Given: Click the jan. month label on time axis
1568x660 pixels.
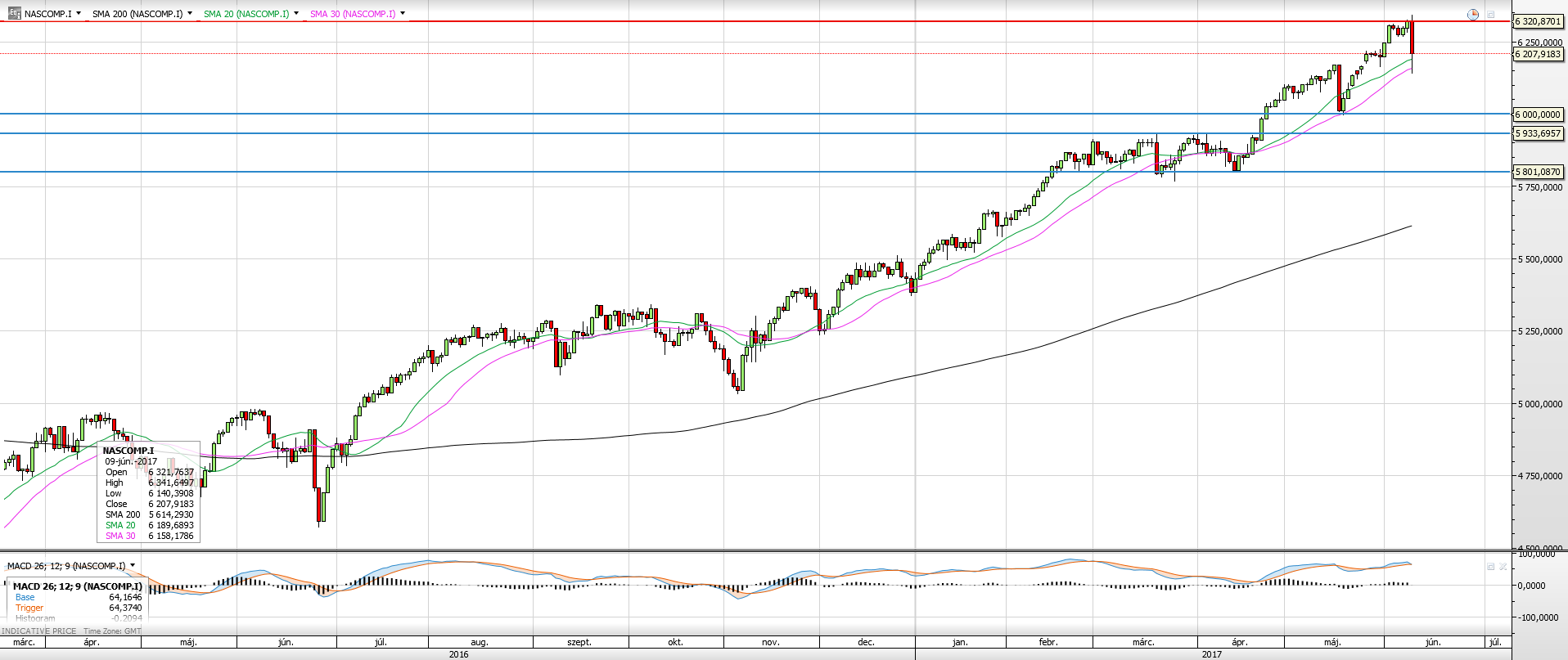Looking at the screenshot, I should click(960, 642).
